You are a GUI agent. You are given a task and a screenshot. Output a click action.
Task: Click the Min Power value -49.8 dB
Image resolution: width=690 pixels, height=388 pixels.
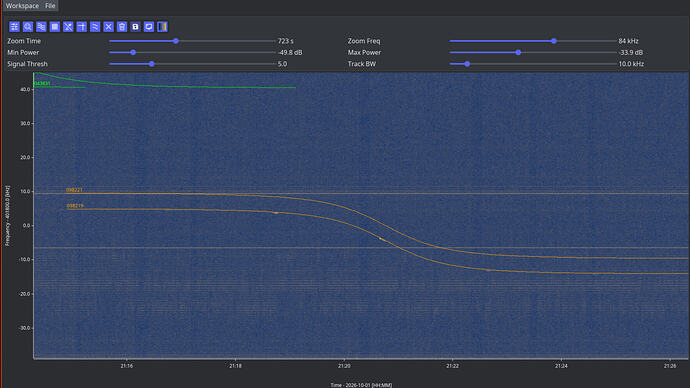(290, 52)
